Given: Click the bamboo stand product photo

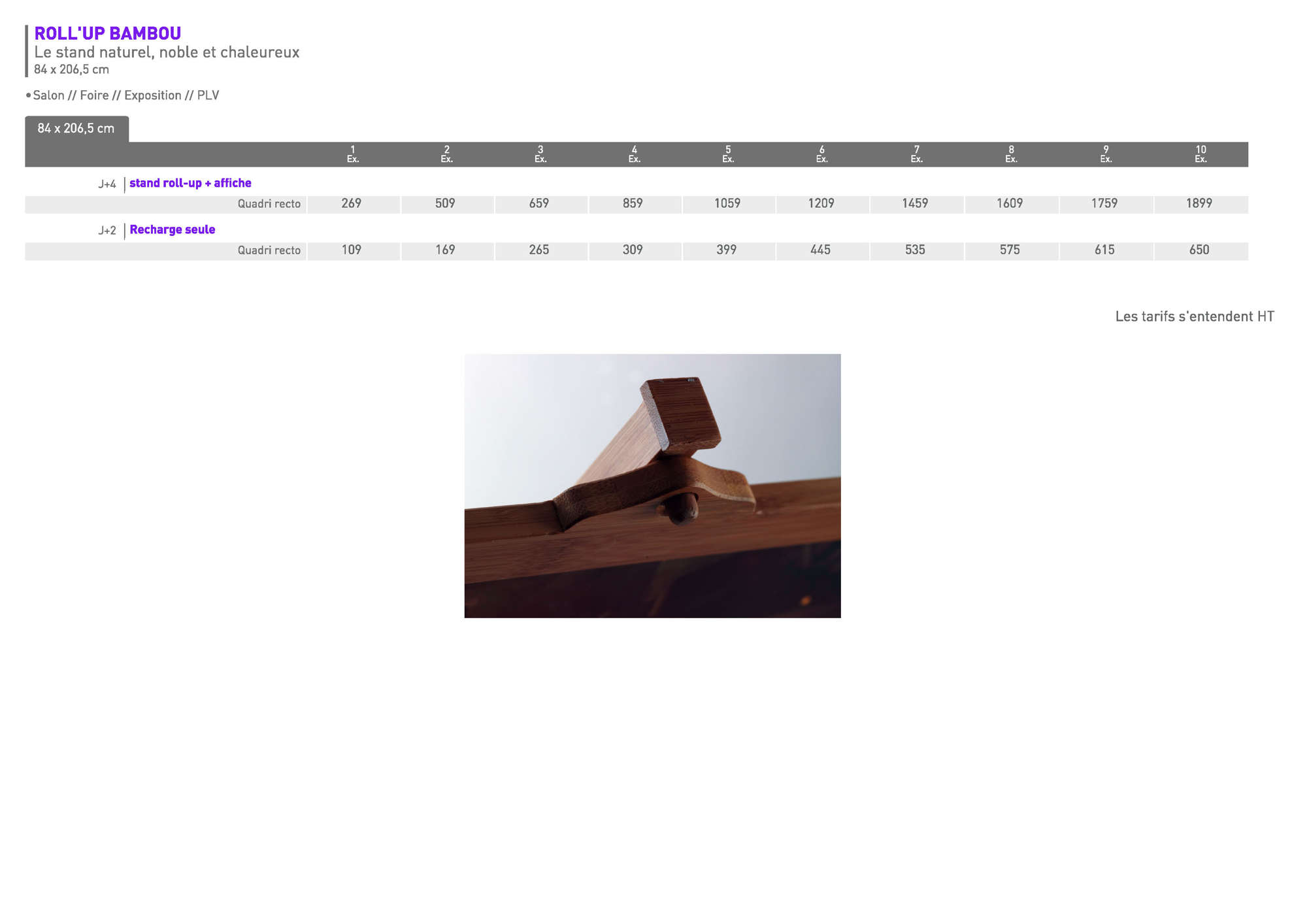Looking at the screenshot, I should tap(652, 486).
